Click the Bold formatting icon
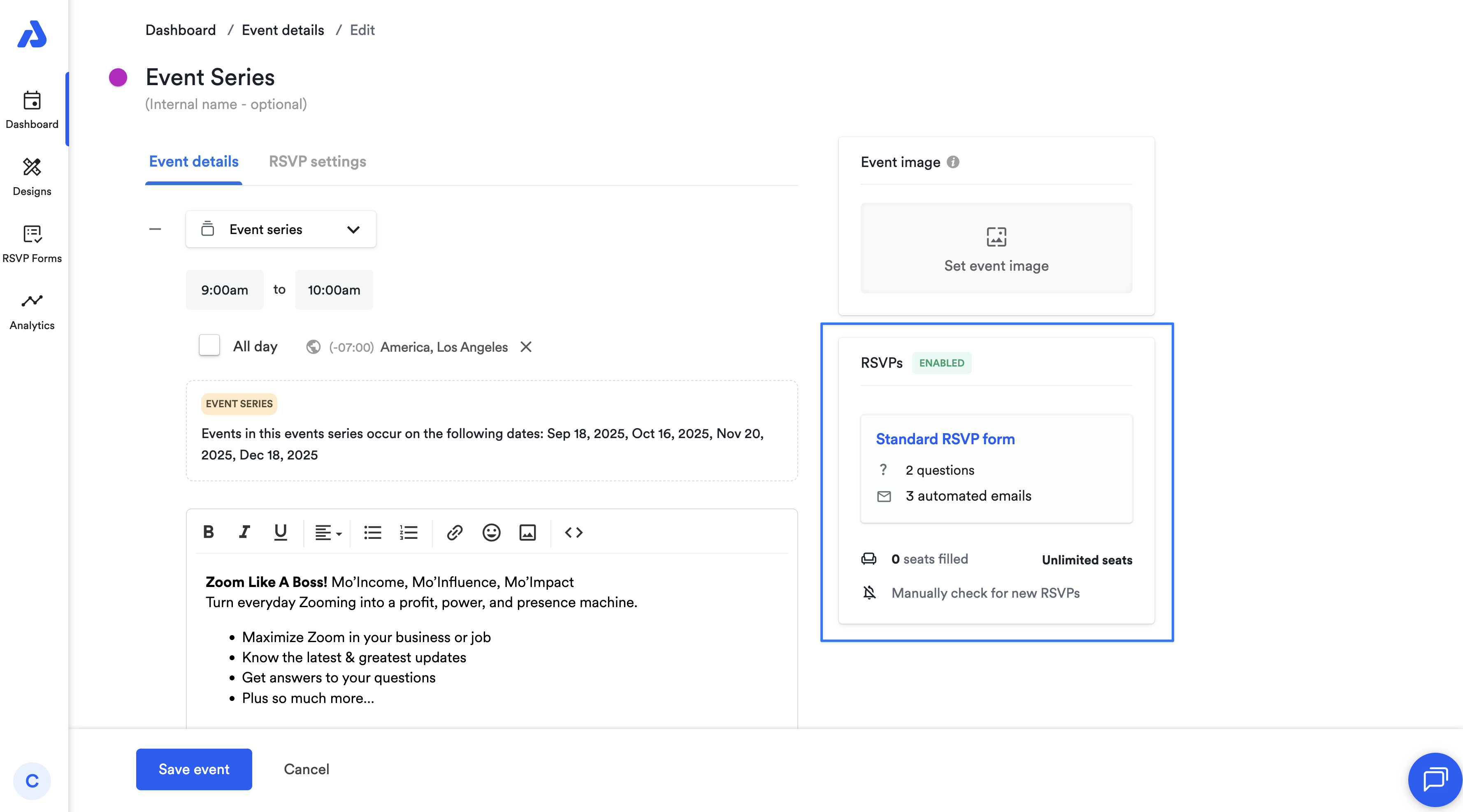The image size is (1463, 812). point(209,532)
